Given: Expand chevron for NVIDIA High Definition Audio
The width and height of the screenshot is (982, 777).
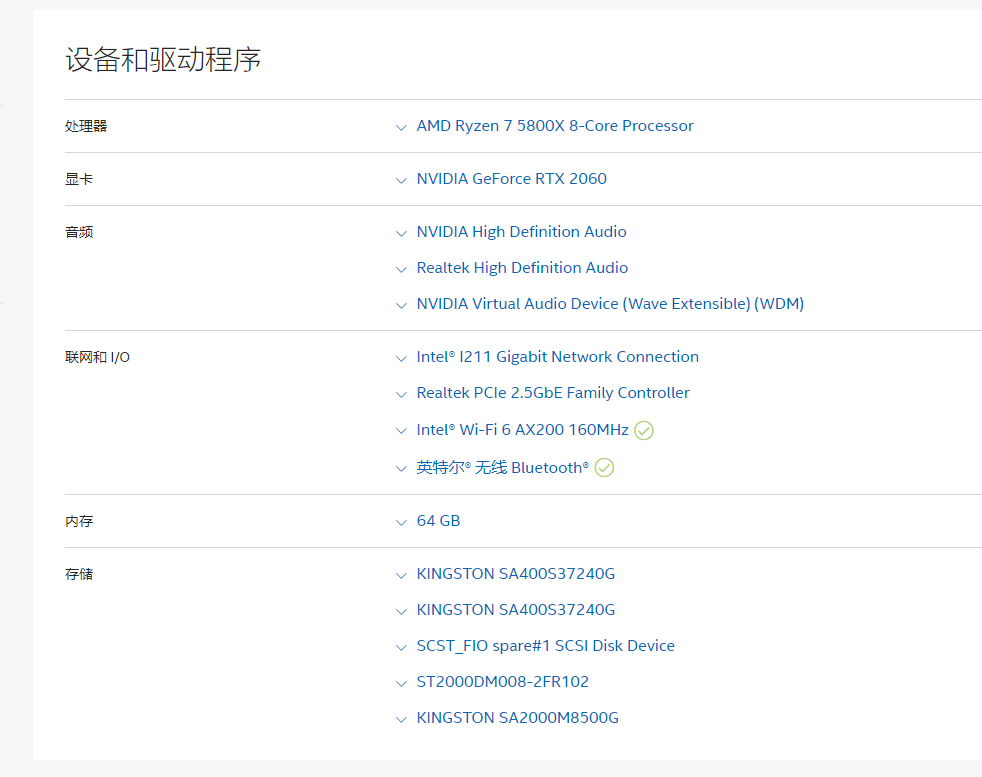Looking at the screenshot, I should pyautogui.click(x=401, y=234).
